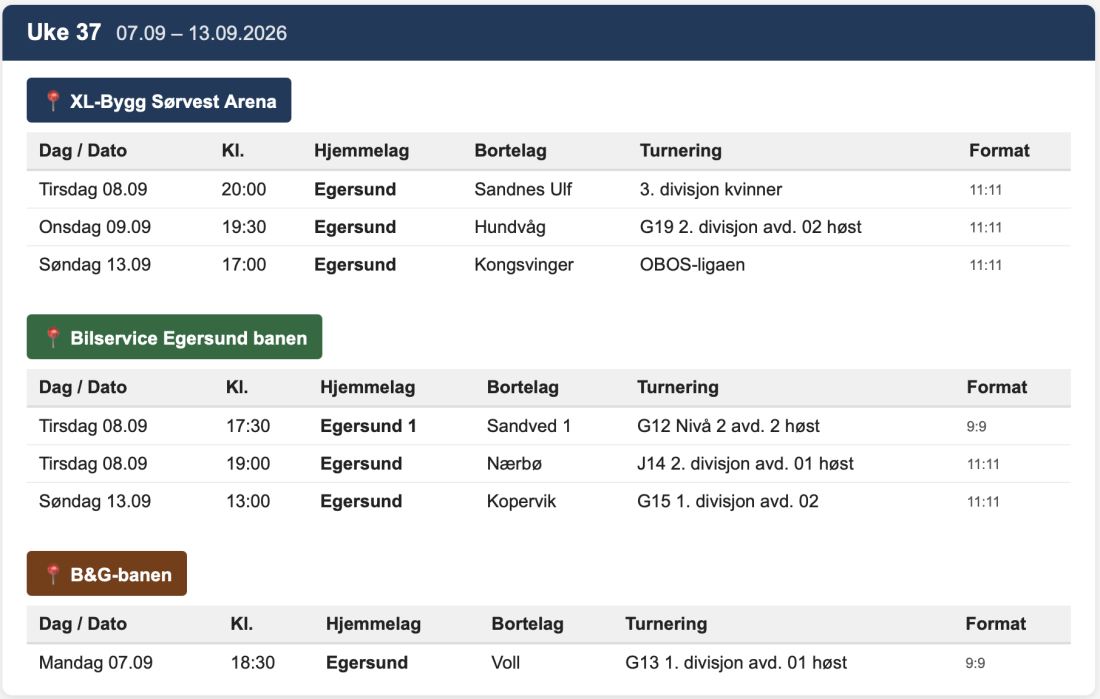Select the Kopervik G15 1. divisjon match
Screen dimensions: 1100x699
click(549, 501)
